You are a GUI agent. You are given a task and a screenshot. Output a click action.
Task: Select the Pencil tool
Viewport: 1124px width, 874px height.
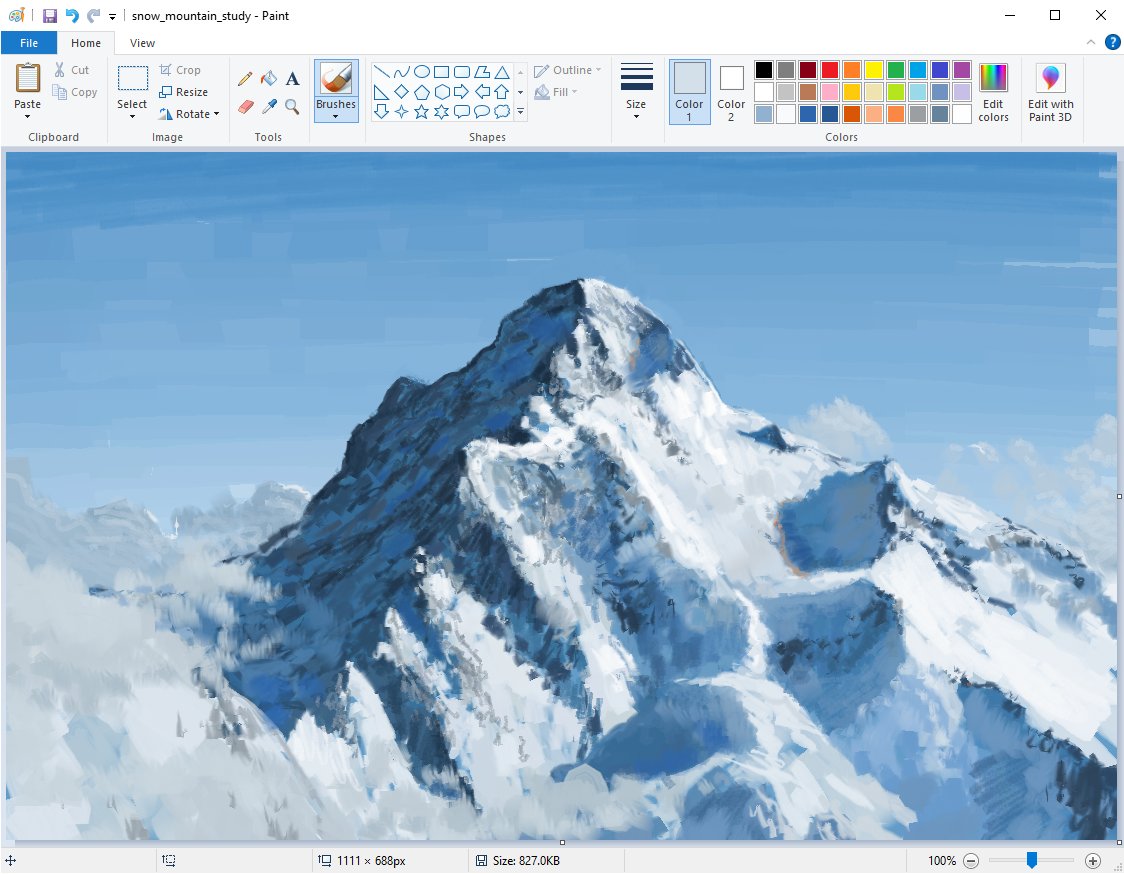point(245,79)
